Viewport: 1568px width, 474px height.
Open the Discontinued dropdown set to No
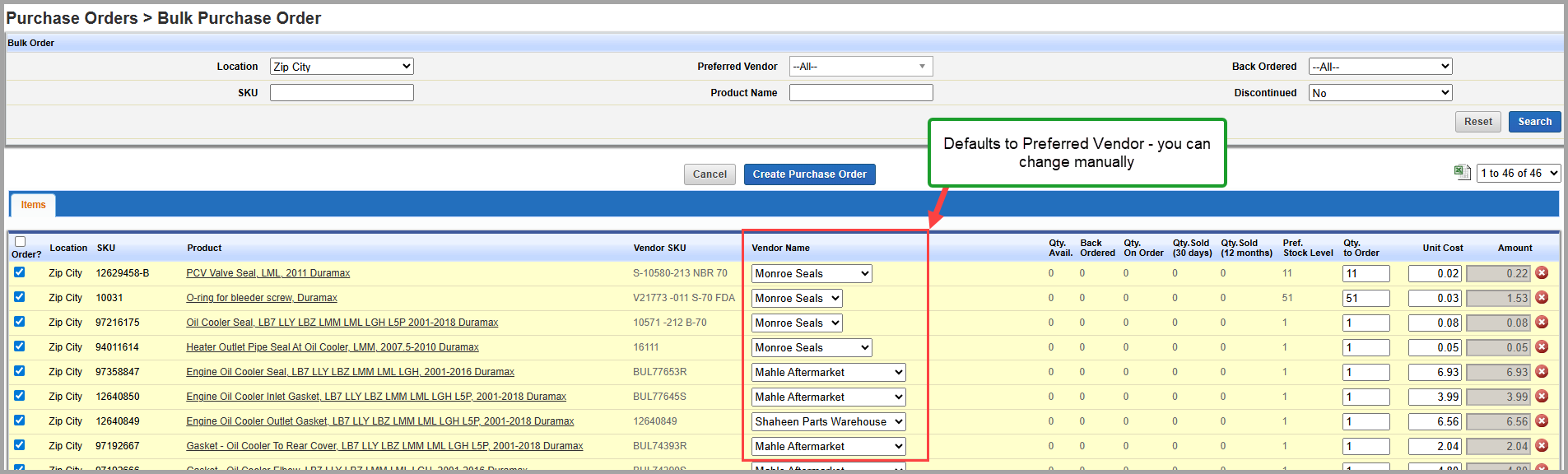[x=1380, y=93]
